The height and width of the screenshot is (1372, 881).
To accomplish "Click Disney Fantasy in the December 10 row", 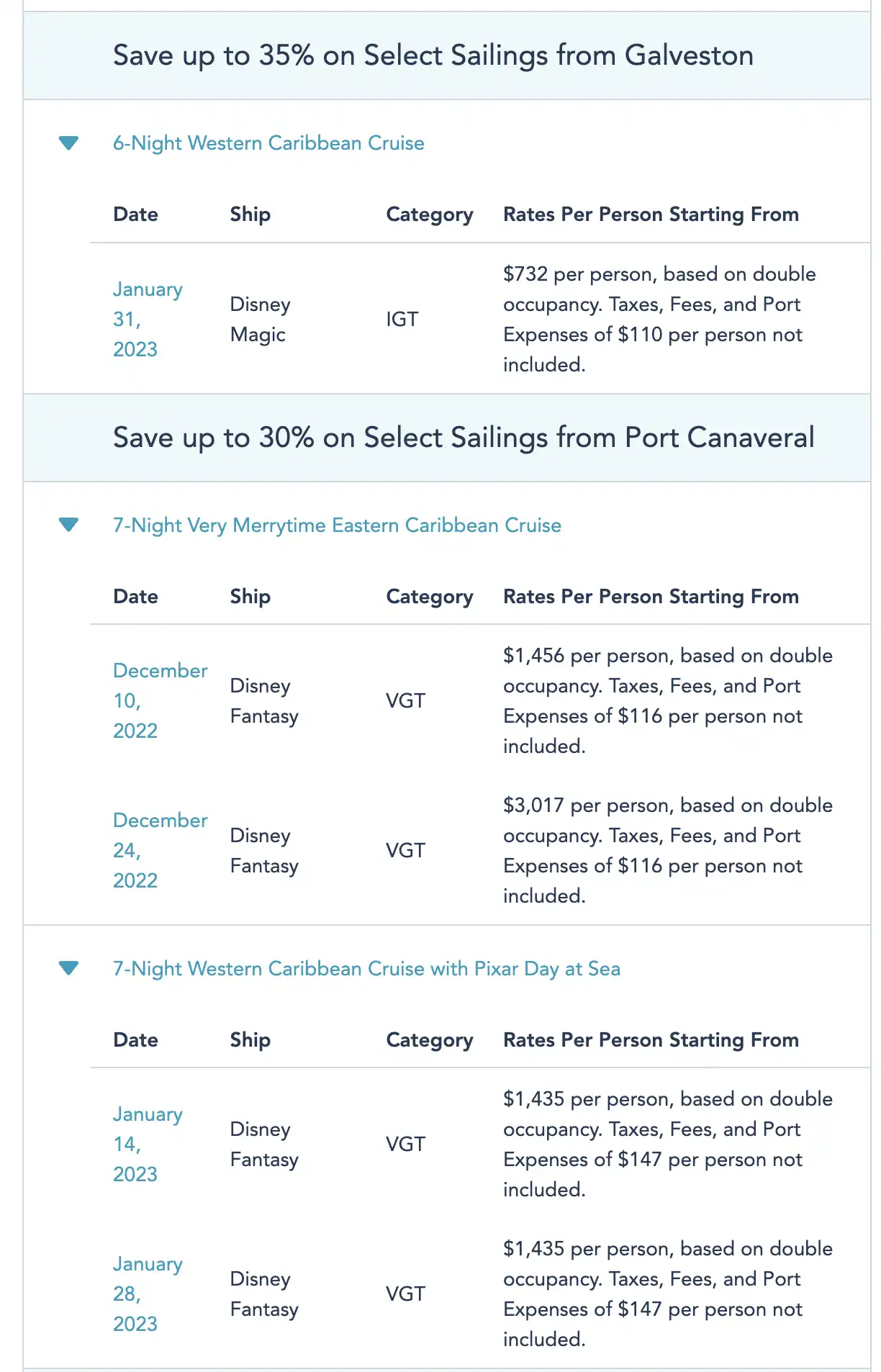I will point(263,700).
